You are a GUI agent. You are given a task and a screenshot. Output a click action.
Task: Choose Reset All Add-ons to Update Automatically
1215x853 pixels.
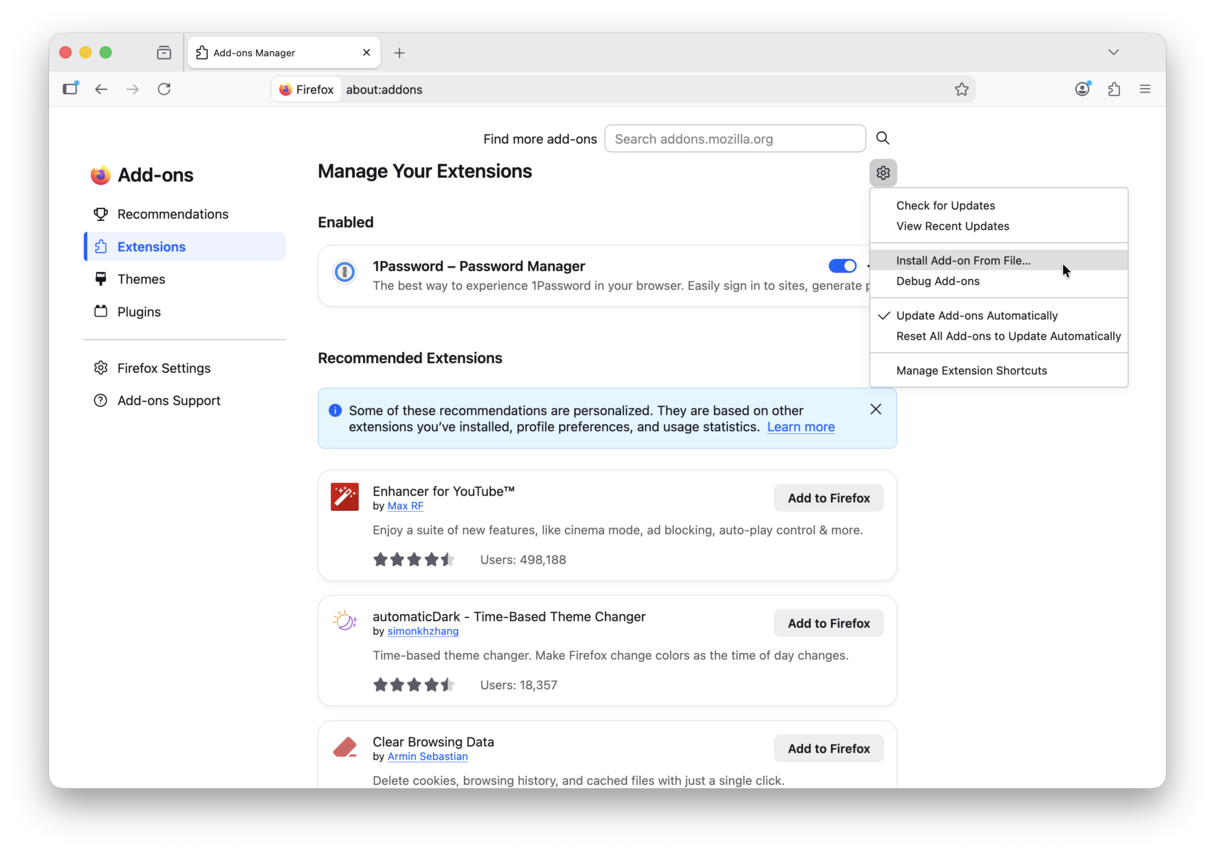[999, 336]
